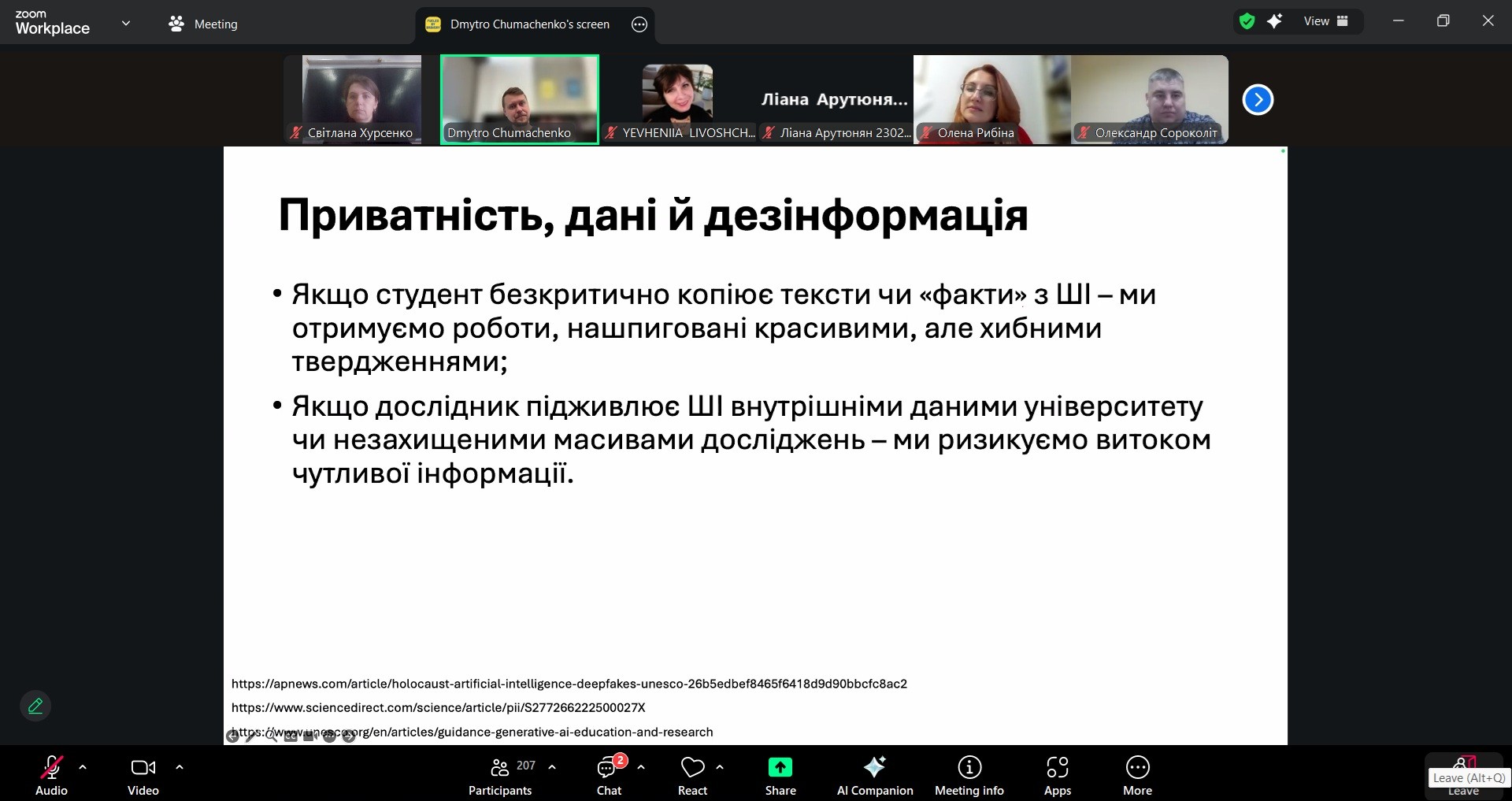
Task: Open Meeting info
Action: coord(969,775)
